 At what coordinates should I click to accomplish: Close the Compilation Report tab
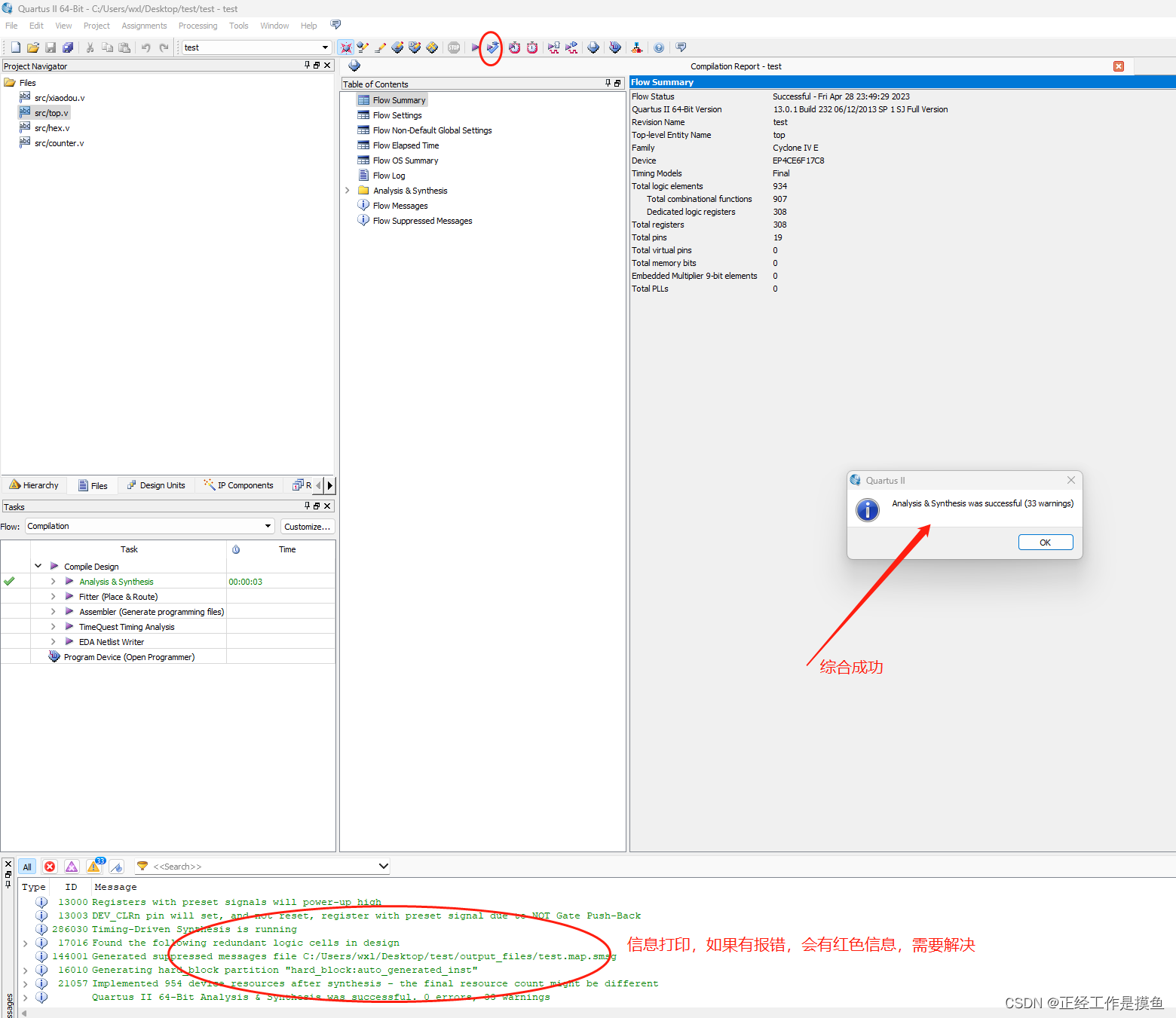(x=1119, y=66)
